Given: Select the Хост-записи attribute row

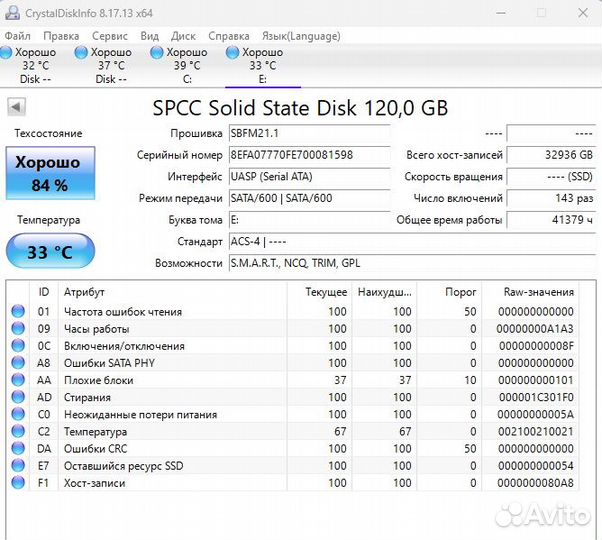Looking at the screenshot, I should pos(293,482).
